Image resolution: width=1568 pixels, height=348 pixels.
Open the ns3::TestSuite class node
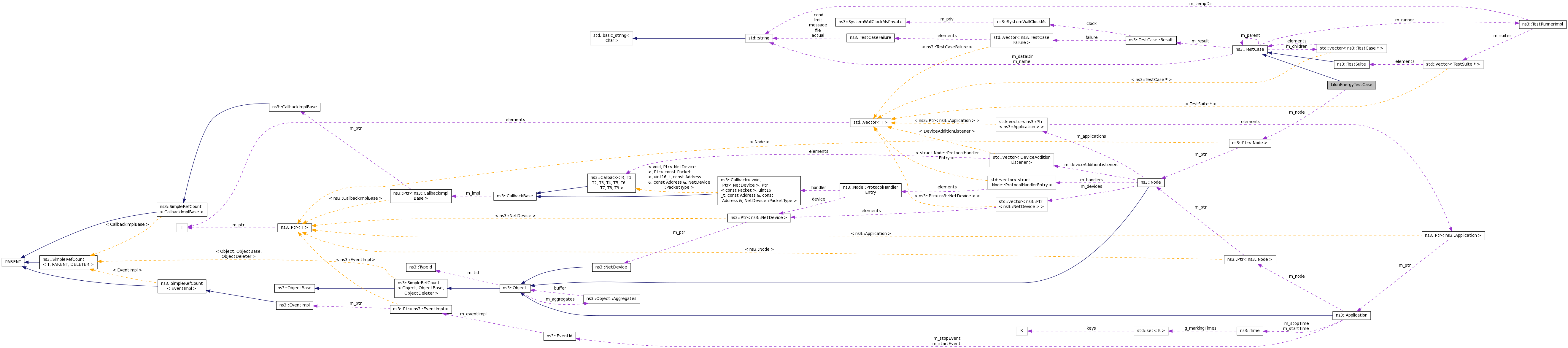click(x=1351, y=64)
